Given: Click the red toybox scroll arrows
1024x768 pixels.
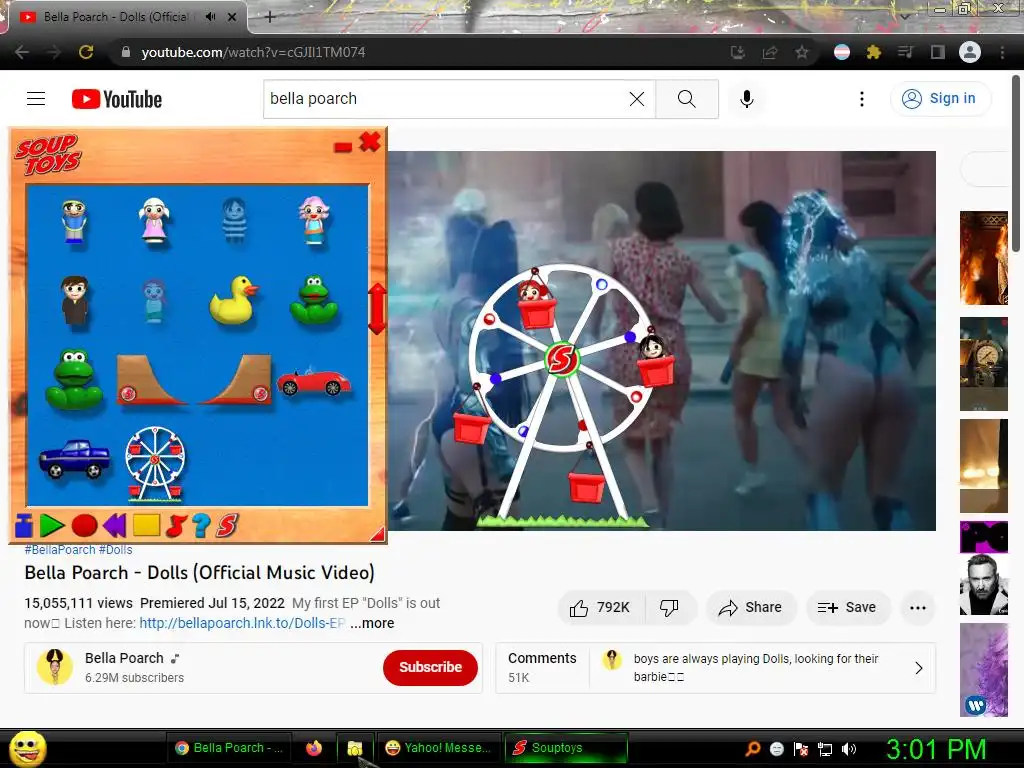Looking at the screenshot, I should (377, 308).
